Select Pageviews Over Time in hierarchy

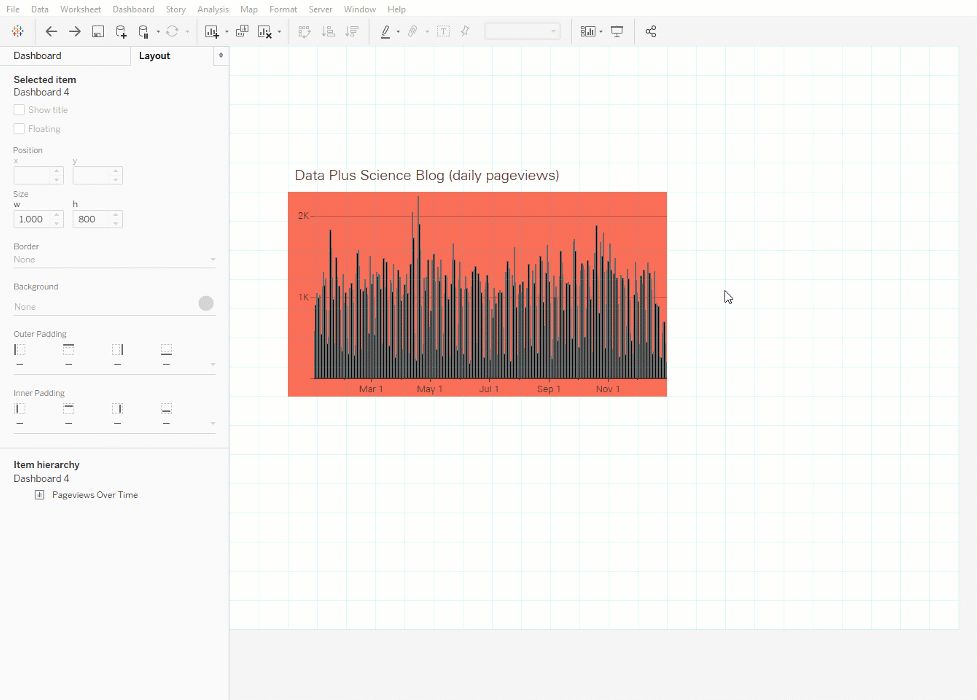coord(95,495)
